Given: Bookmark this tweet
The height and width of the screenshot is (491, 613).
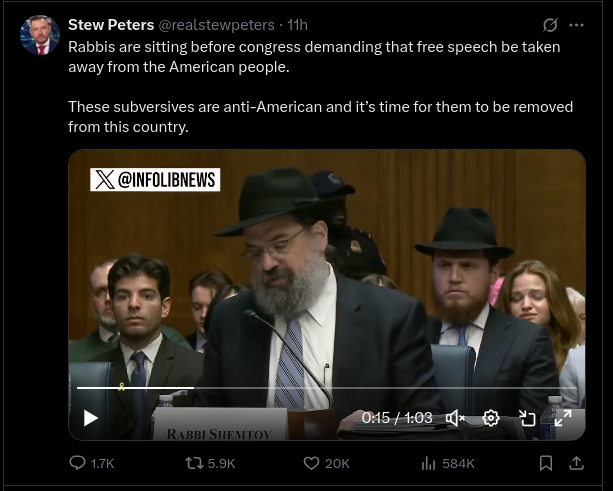Looking at the screenshot, I should (546, 463).
